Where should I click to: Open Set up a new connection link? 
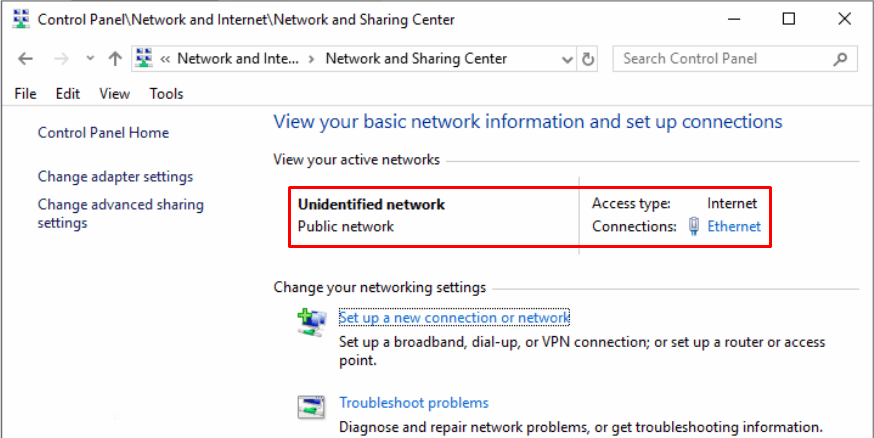(x=454, y=318)
